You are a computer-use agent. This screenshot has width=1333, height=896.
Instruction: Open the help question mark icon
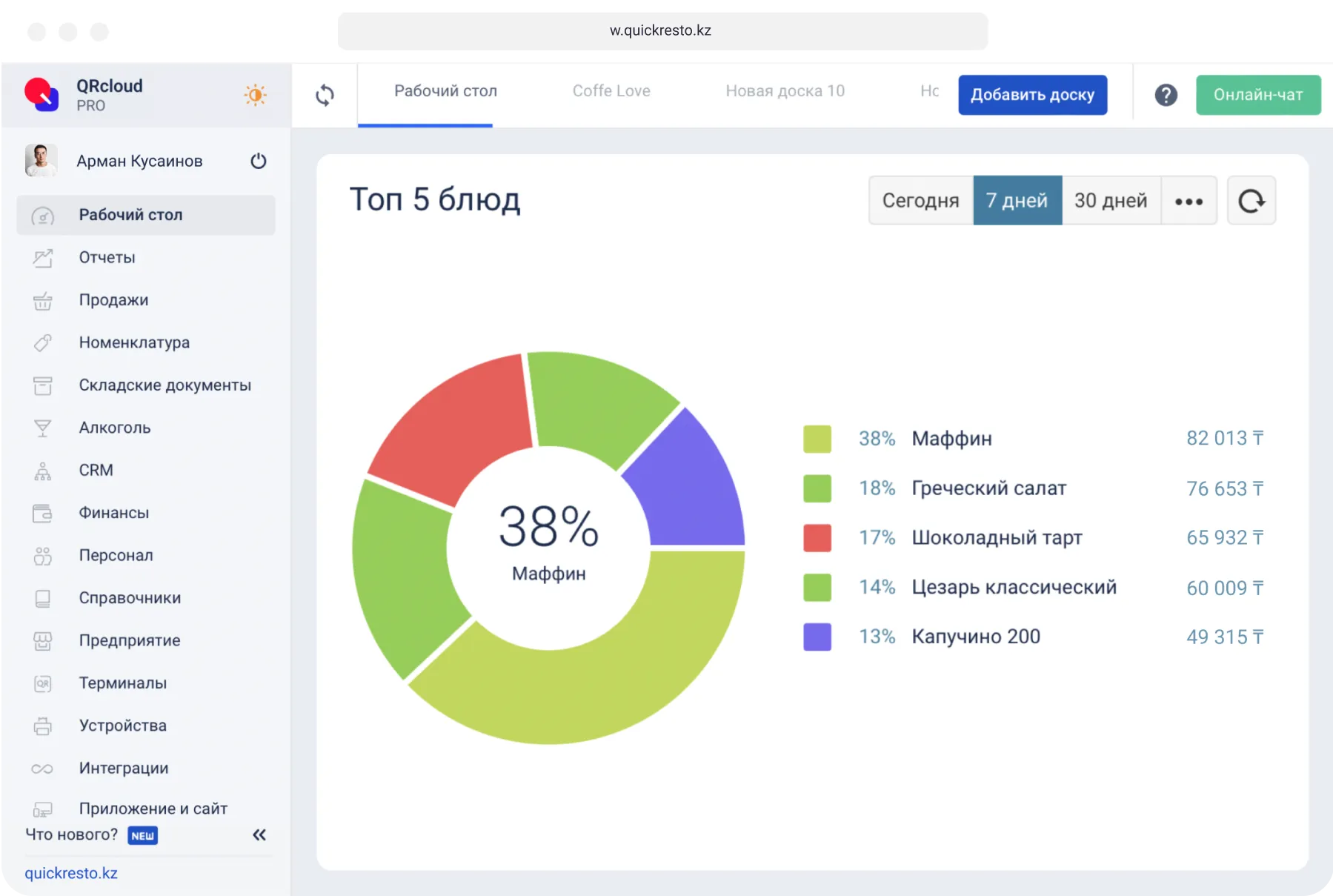click(1166, 95)
